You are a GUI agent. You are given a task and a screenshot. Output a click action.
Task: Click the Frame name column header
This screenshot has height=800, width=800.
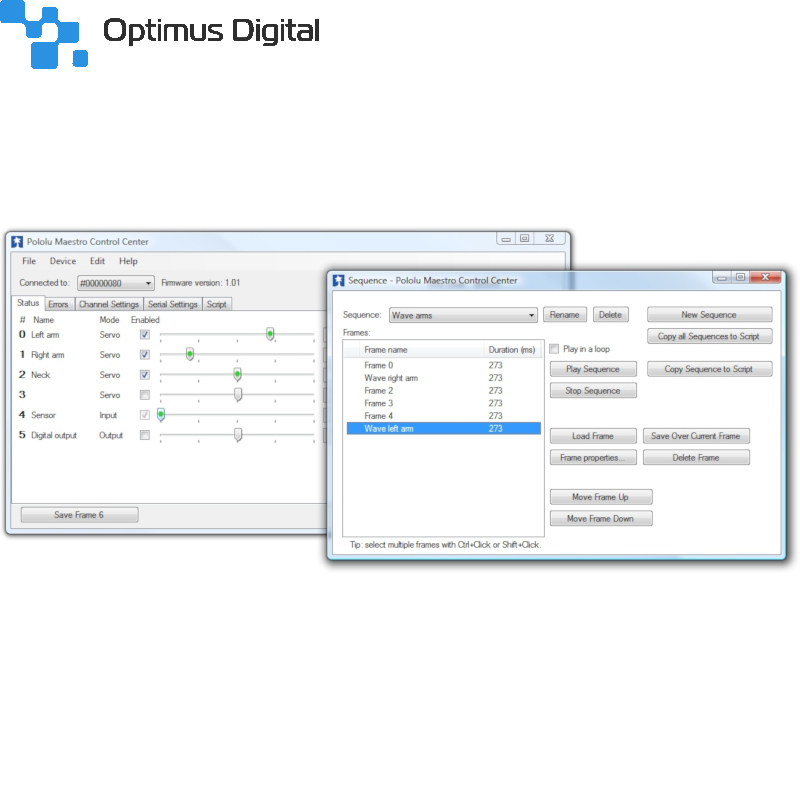pos(421,350)
